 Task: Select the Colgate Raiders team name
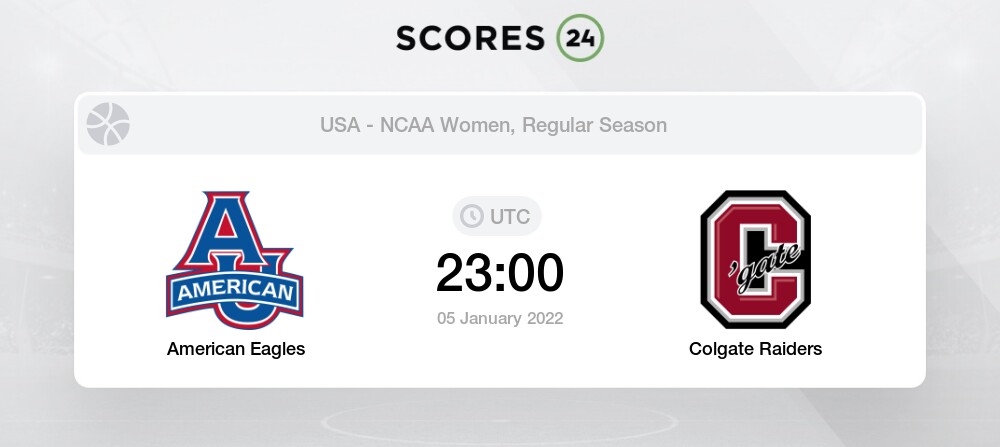[x=755, y=349]
